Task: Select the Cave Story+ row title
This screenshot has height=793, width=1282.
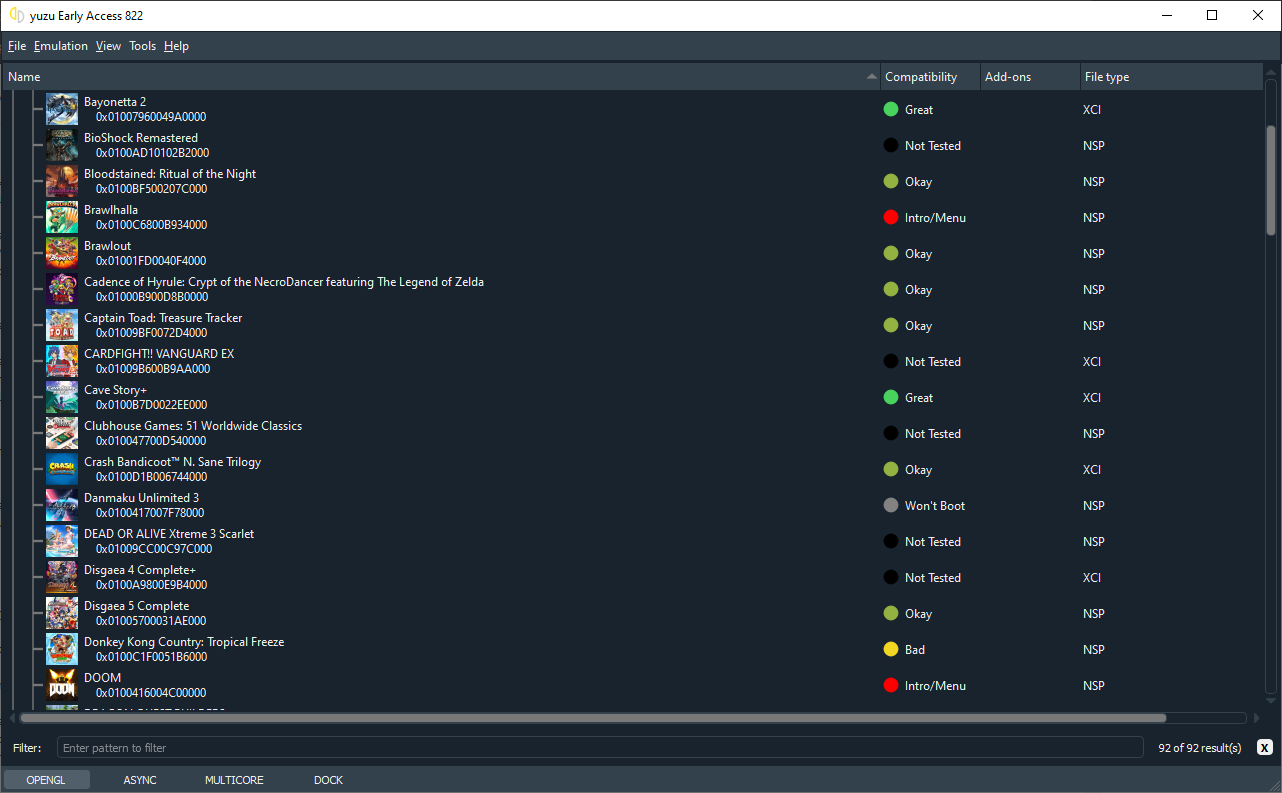Action: [x=115, y=390]
